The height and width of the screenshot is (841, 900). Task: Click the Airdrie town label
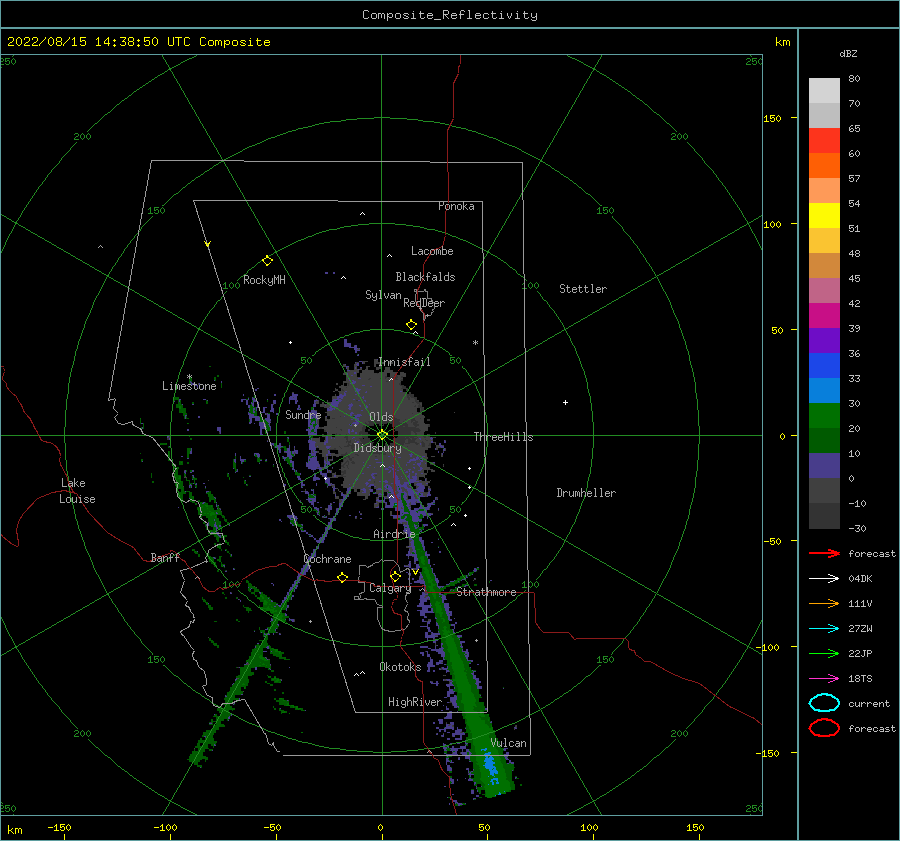pos(394,534)
